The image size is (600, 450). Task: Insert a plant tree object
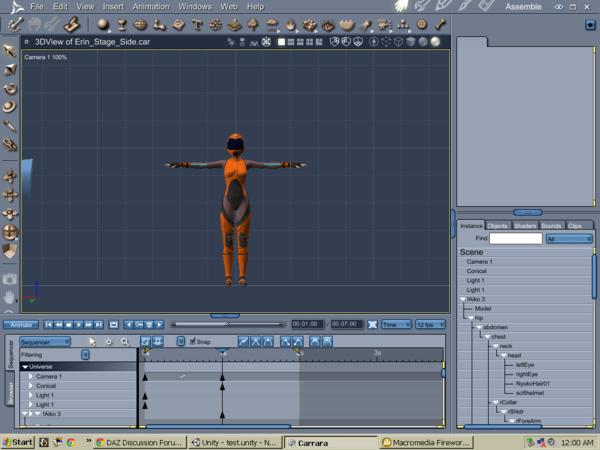253,25
